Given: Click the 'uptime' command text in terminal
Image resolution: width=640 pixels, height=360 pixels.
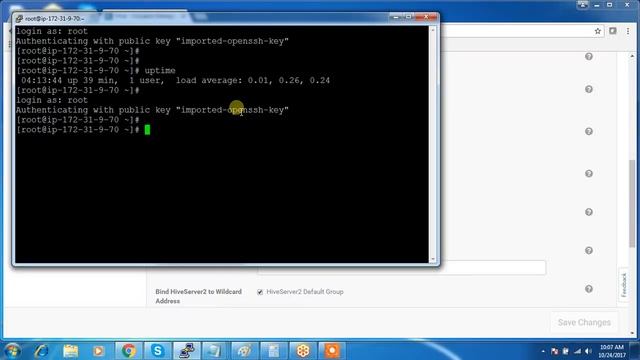Looking at the screenshot, I should click(x=160, y=71).
